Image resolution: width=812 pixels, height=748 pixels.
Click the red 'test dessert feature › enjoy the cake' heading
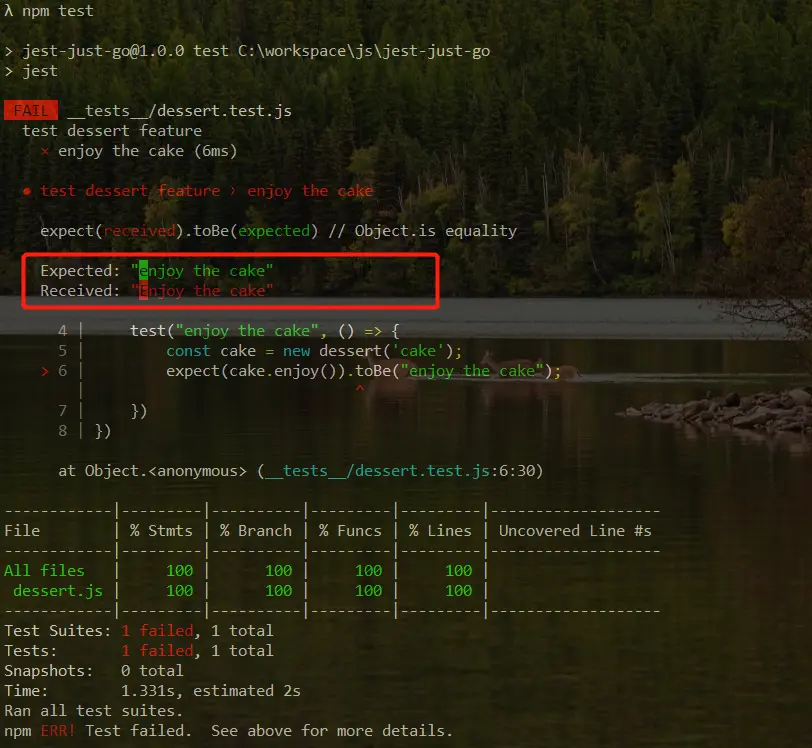point(198,191)
